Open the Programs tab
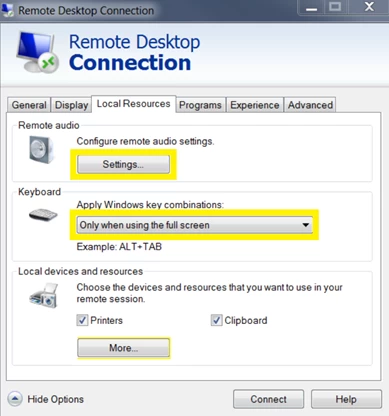The width and height of the screenshot is (389, 416). click(x=200, y=105)
